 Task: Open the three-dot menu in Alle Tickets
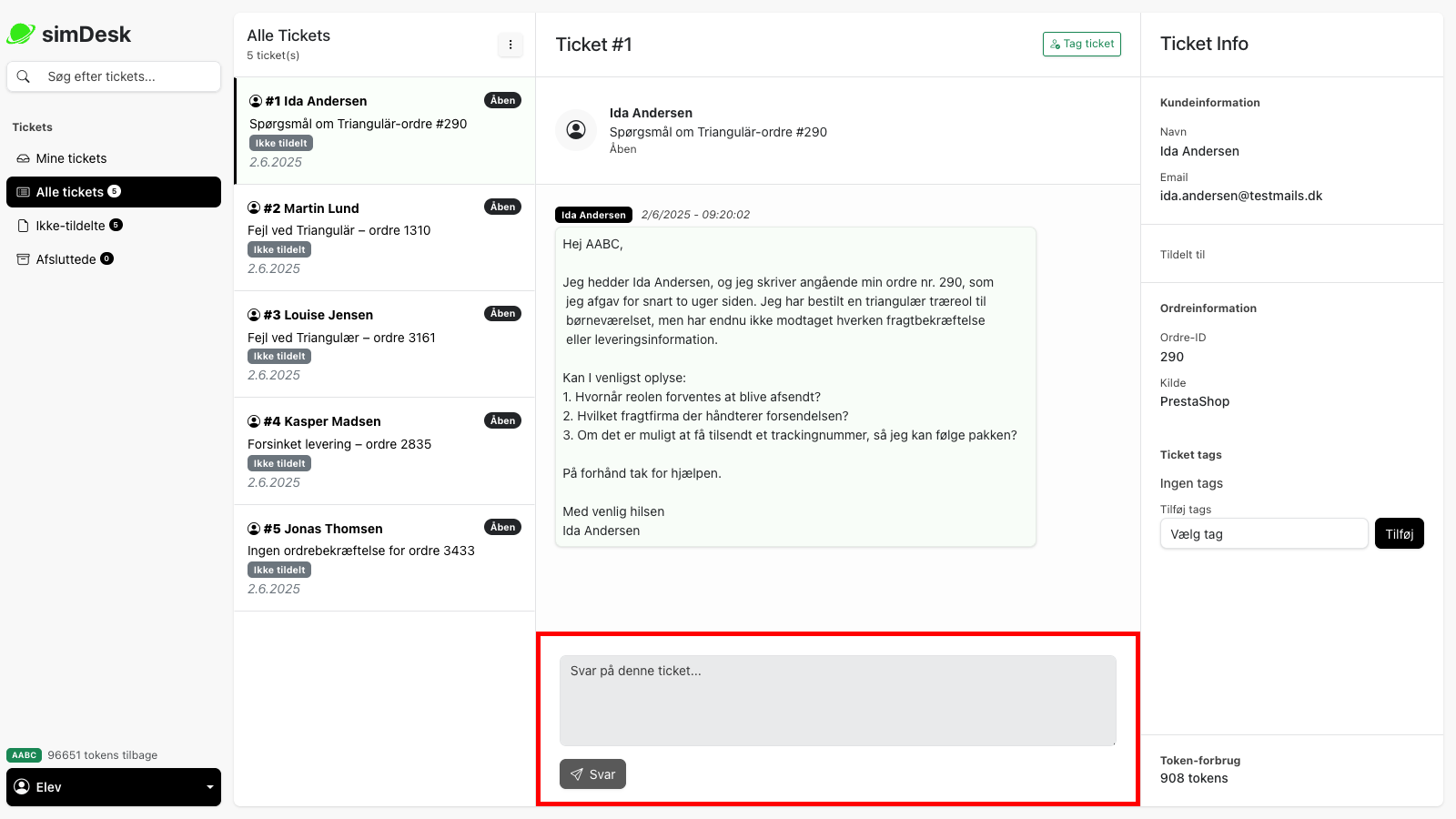[511, 44]
